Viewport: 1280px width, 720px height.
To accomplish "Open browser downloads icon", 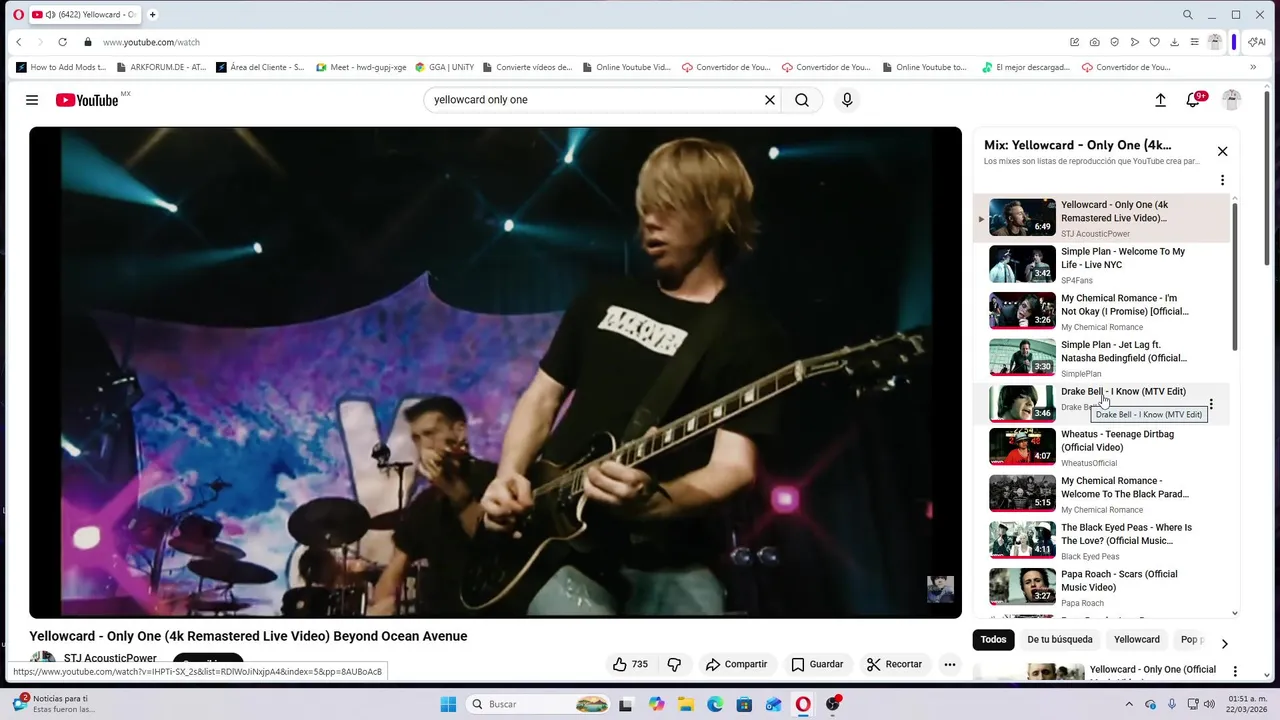I will coord(1174,42).
